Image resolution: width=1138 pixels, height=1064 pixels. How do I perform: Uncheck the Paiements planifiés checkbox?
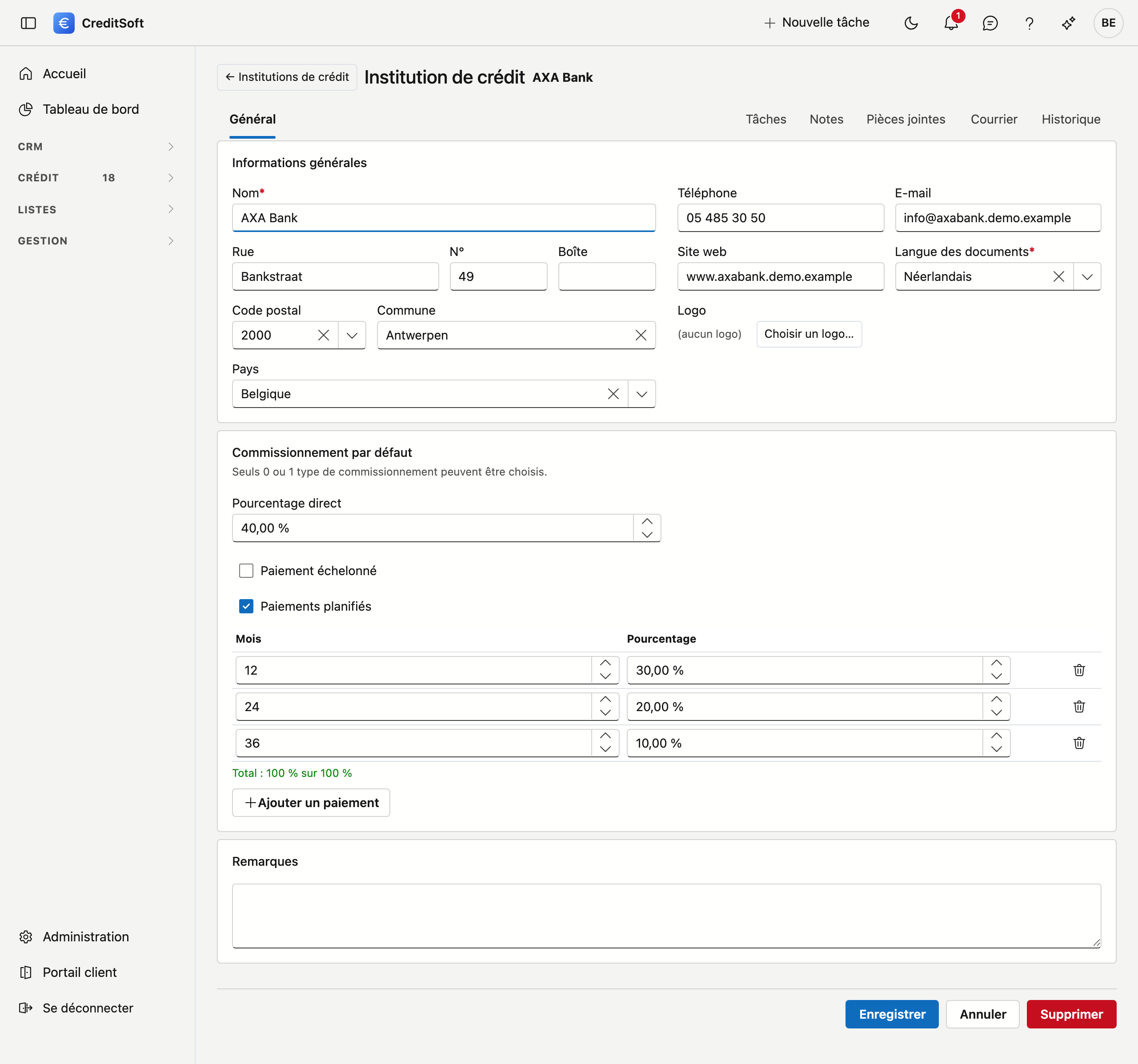(246, 606)
